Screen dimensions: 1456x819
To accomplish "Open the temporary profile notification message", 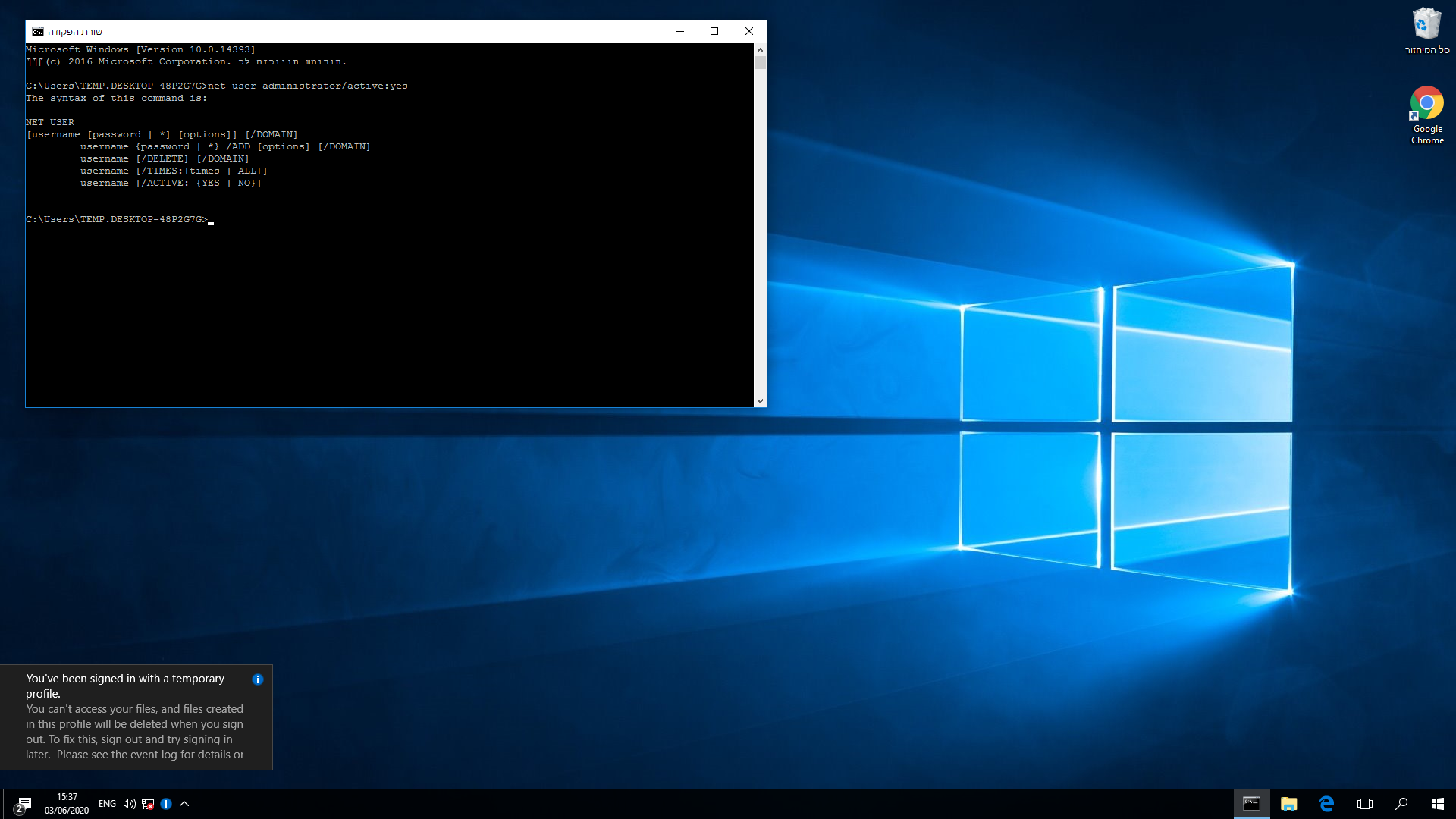I will click(x=135, y=717).
